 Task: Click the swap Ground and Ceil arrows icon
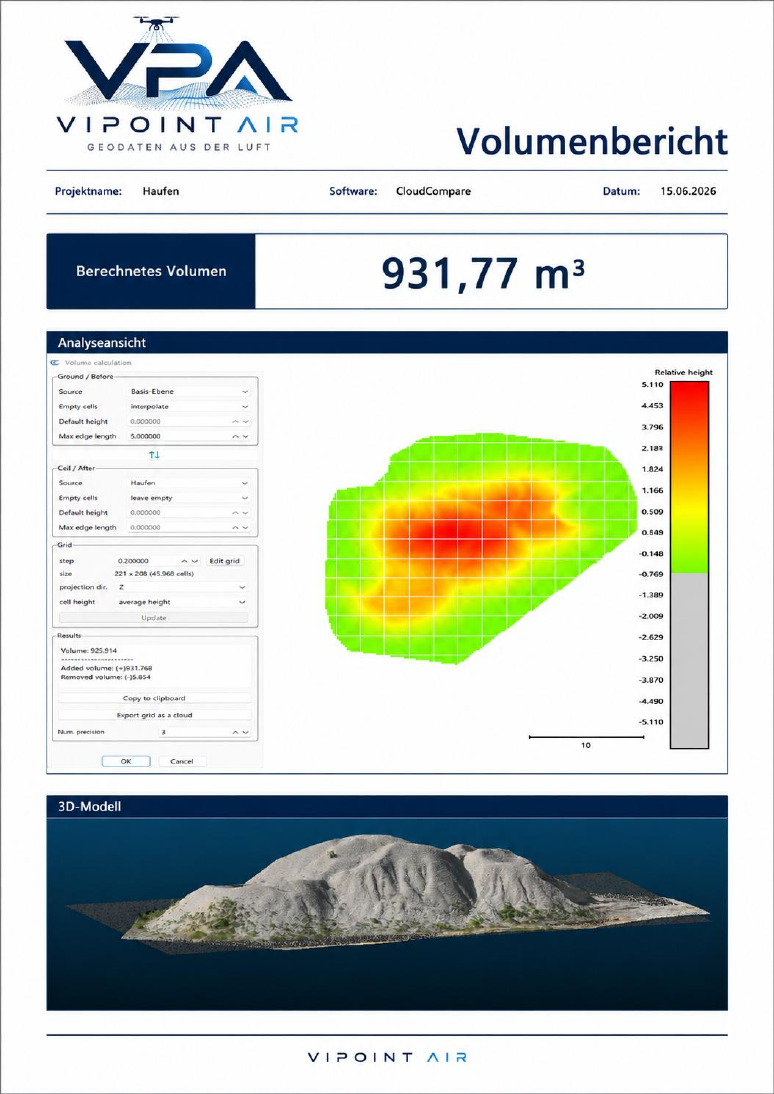coord(154,455)
